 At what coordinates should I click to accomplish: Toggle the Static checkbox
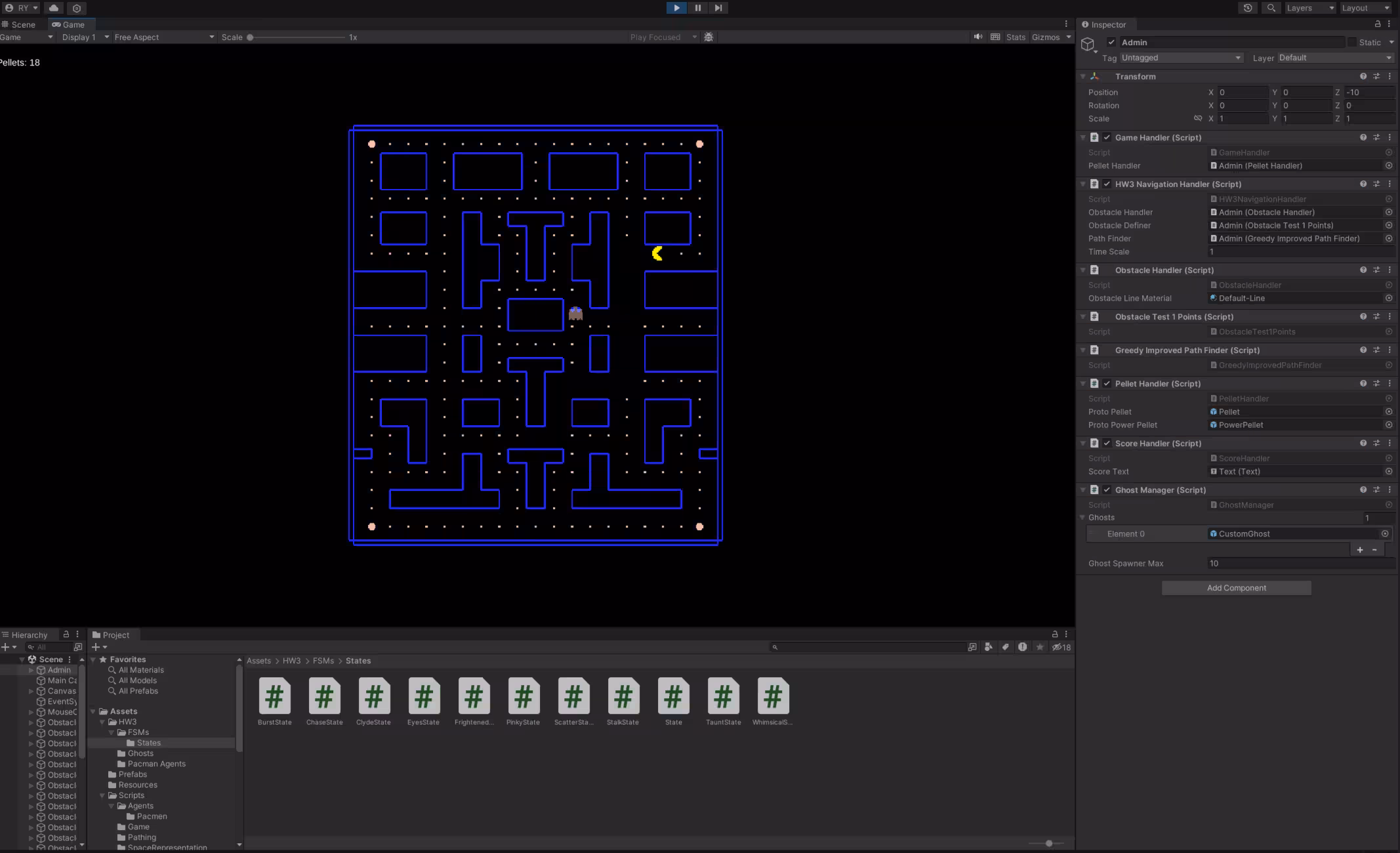pyautogui.click(x=1351, y=42)
